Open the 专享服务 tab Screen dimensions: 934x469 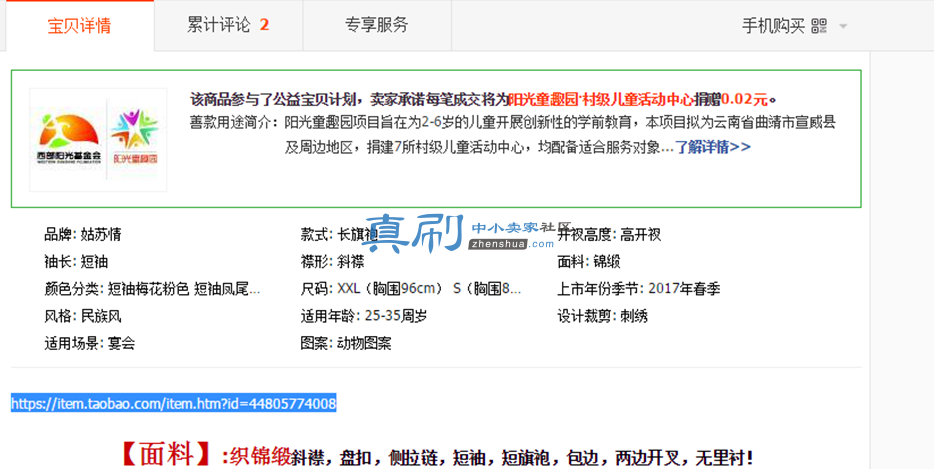376,26
